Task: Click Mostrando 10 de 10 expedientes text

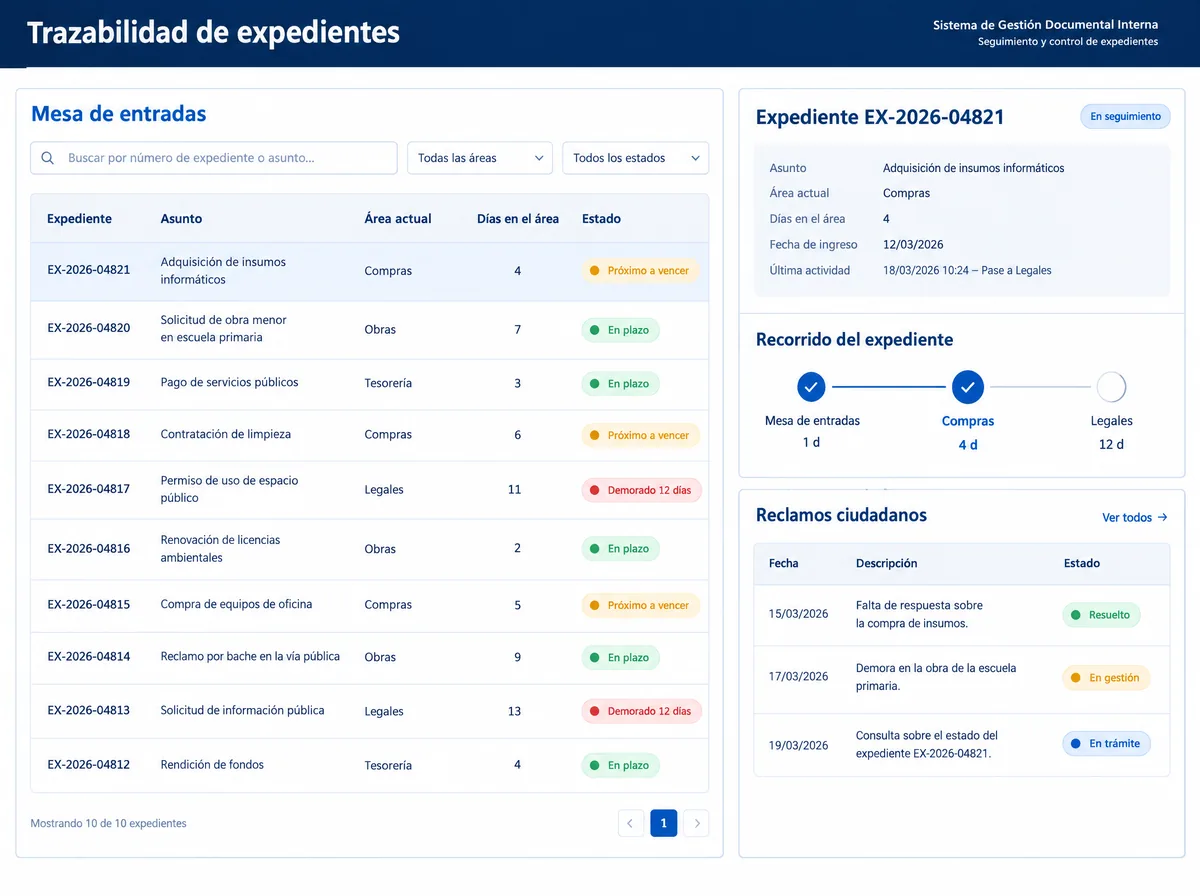Action: point(108,824)
